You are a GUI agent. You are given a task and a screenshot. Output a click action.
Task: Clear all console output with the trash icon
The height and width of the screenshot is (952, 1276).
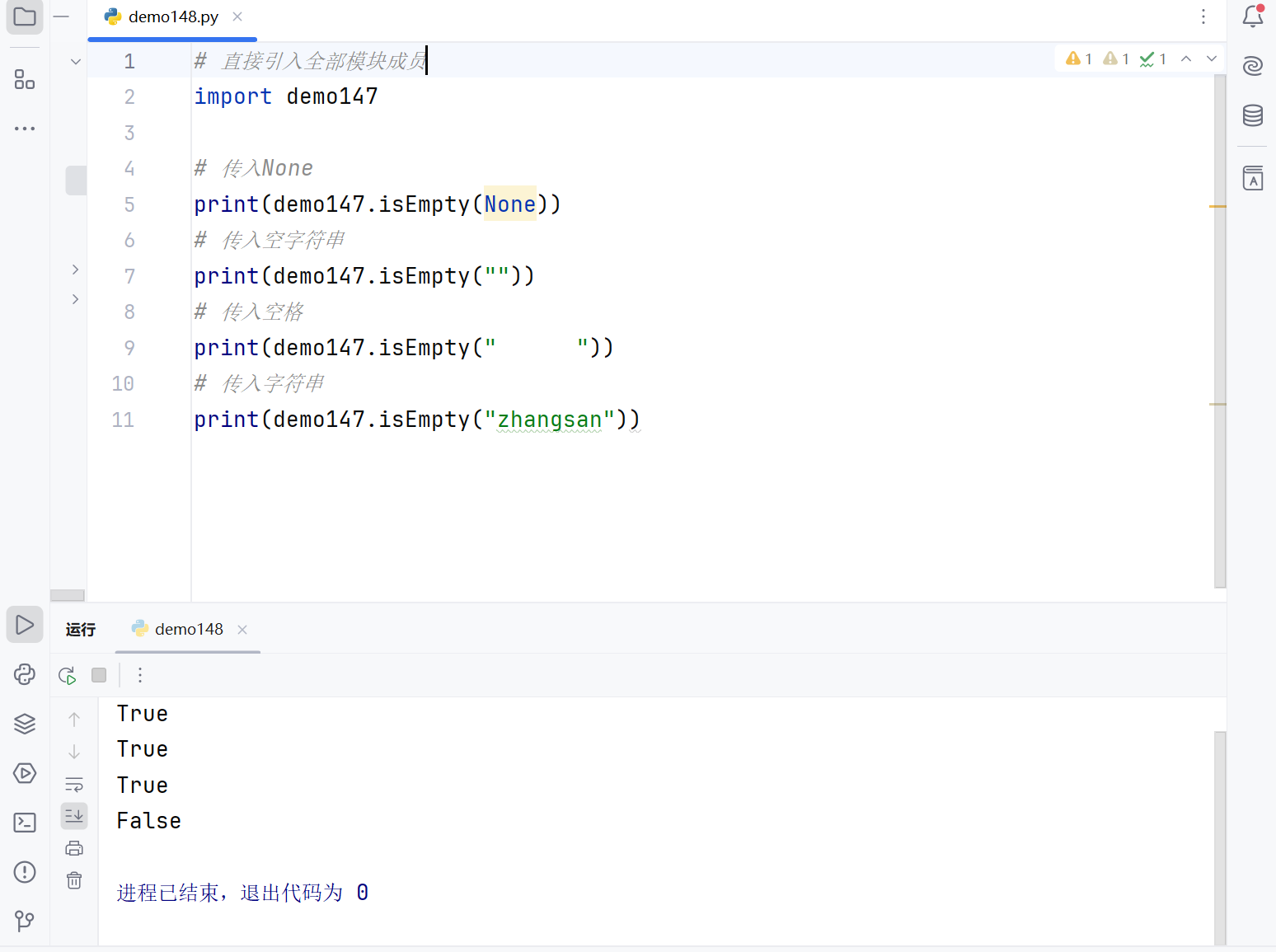point(74,880)
